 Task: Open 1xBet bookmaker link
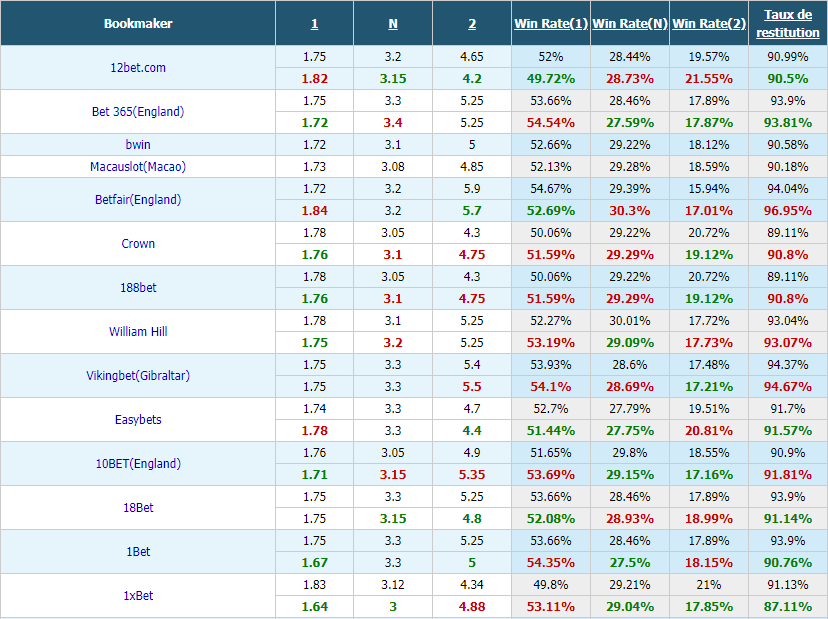tap(138, 596)
